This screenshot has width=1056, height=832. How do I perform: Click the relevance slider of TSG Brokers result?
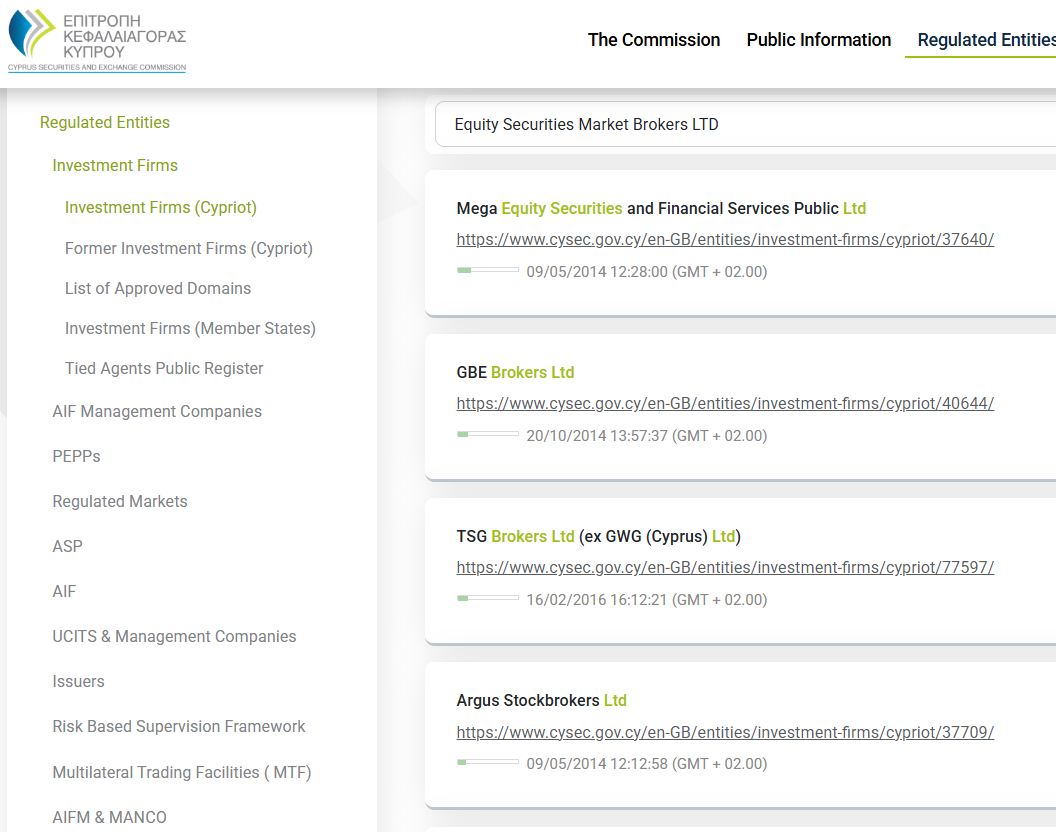[488, 598]
